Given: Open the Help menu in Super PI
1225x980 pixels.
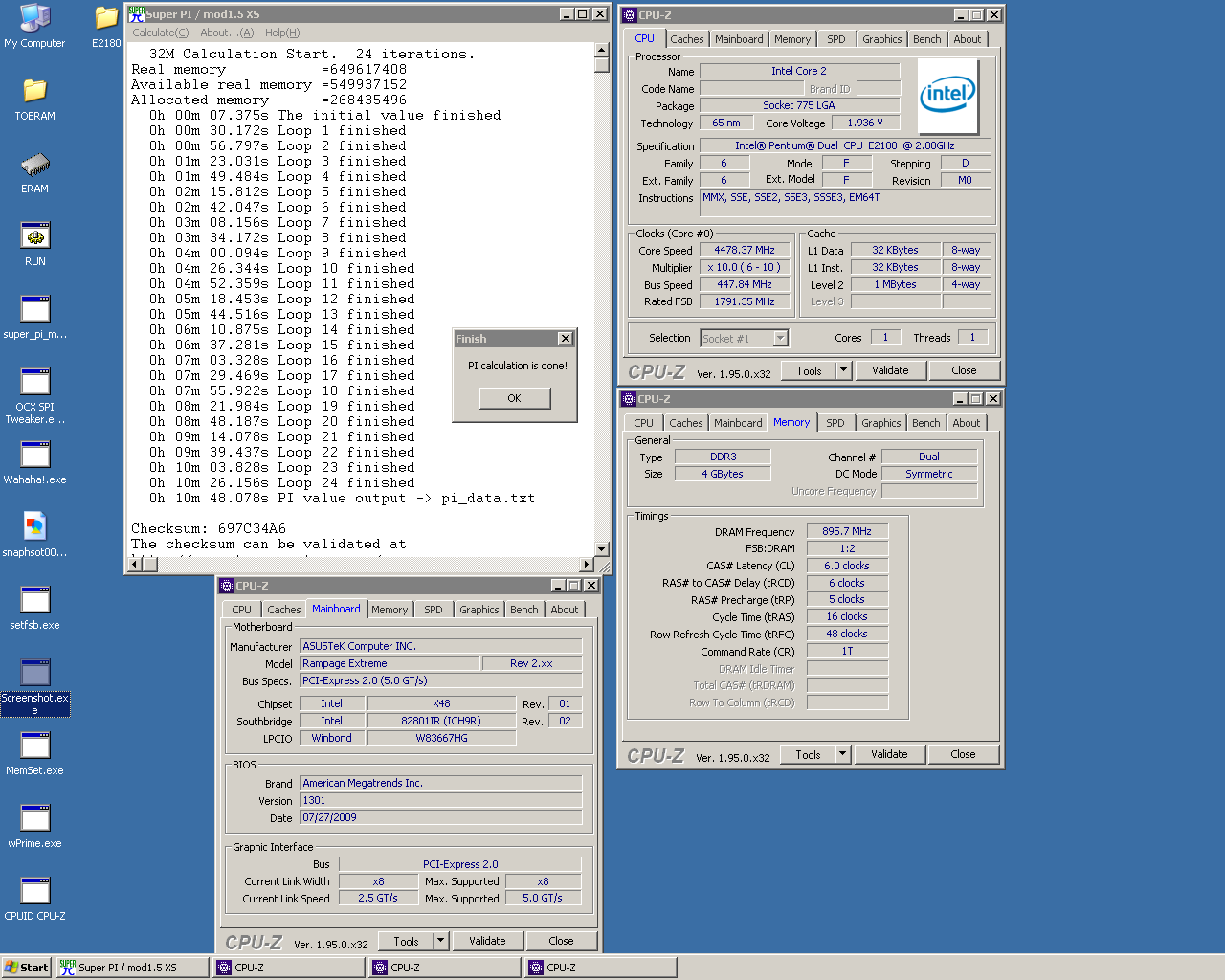Looking at the screenshot, I should pos(282,33).
